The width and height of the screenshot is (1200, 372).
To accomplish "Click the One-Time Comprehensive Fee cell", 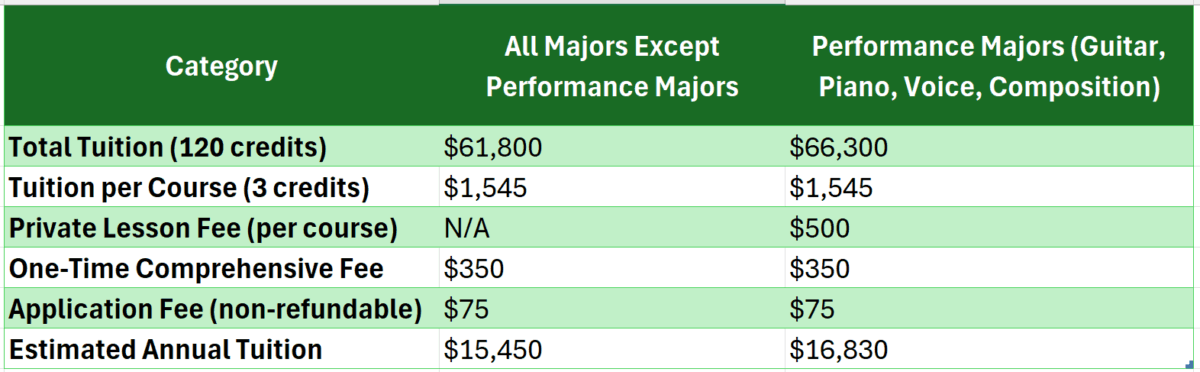I will (221, 269).
